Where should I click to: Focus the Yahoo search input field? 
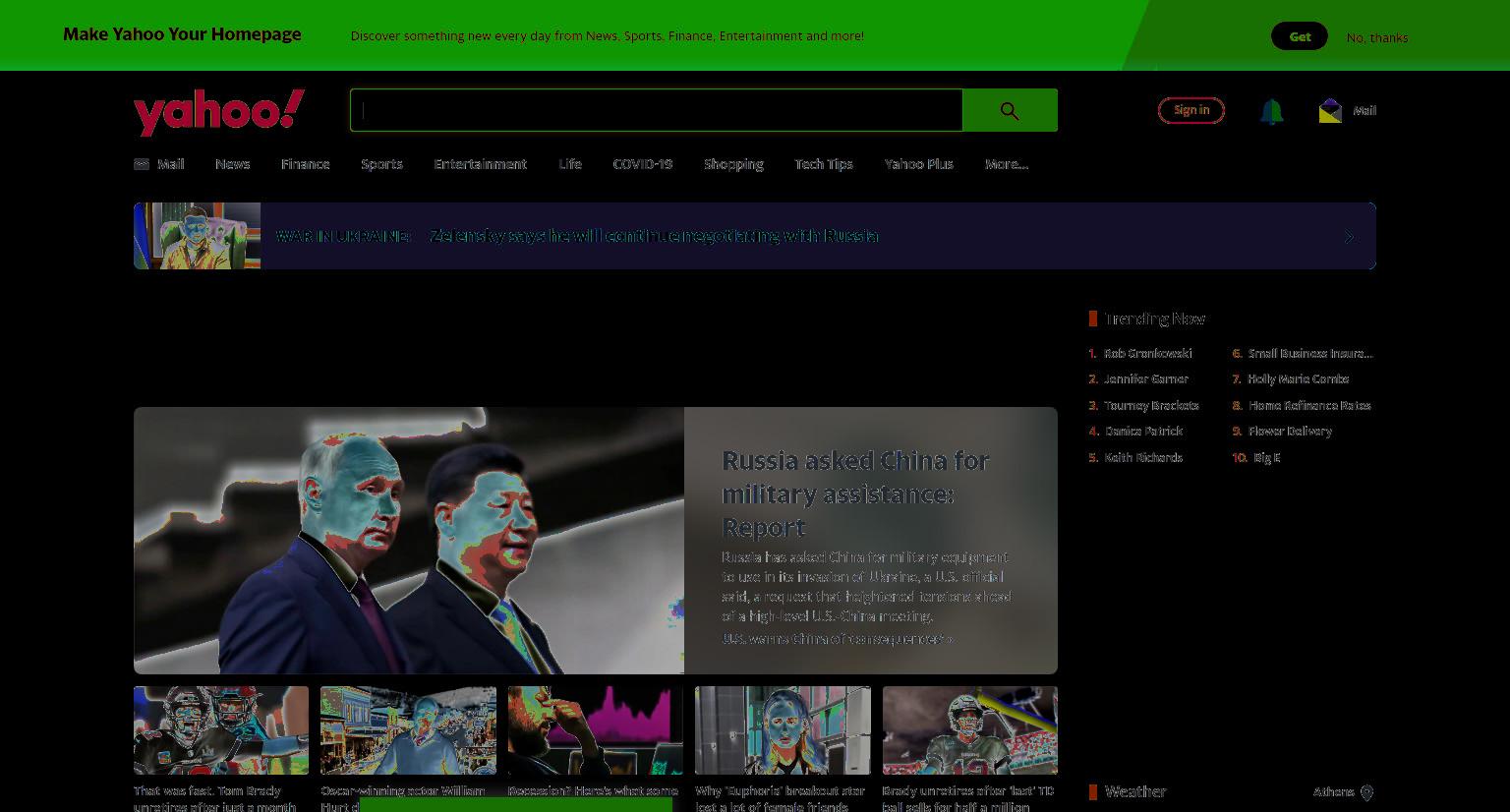(657, 110)
